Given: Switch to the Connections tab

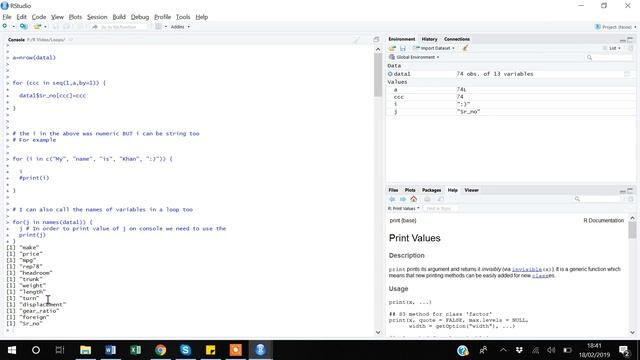Looking at the screenshot, I should (x=457, y=39).
